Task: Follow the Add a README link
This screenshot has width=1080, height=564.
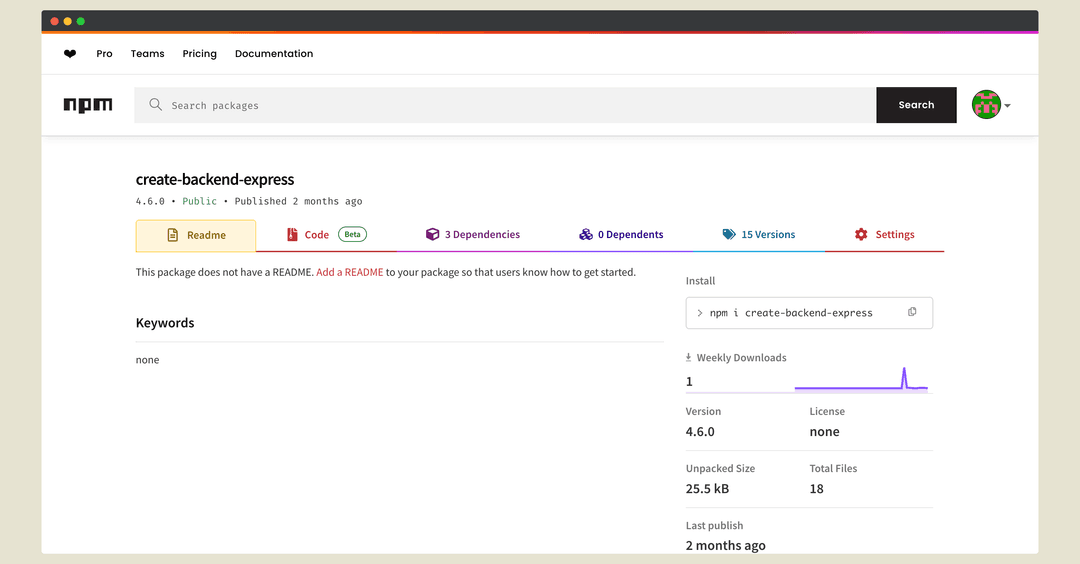Action: [x=350, y=272]
